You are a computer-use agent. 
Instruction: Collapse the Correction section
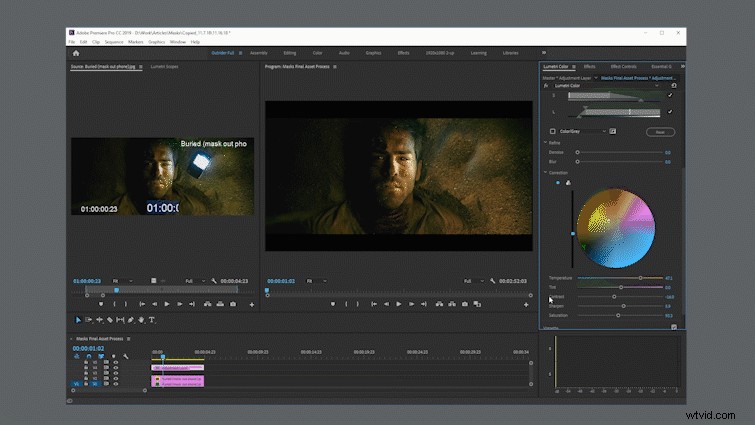point(546,172)
